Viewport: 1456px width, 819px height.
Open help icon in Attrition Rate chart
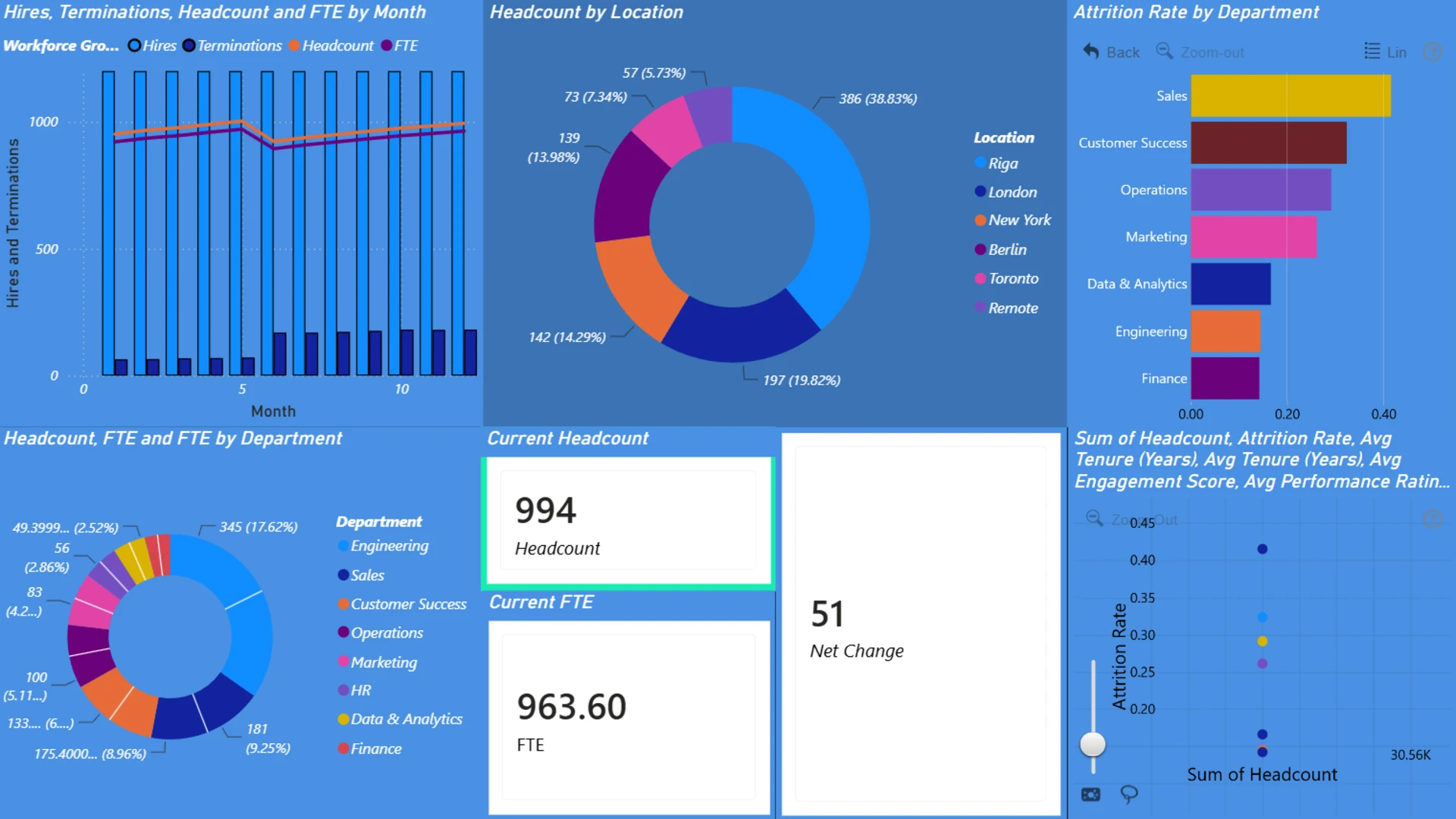tap(1432, 52)
